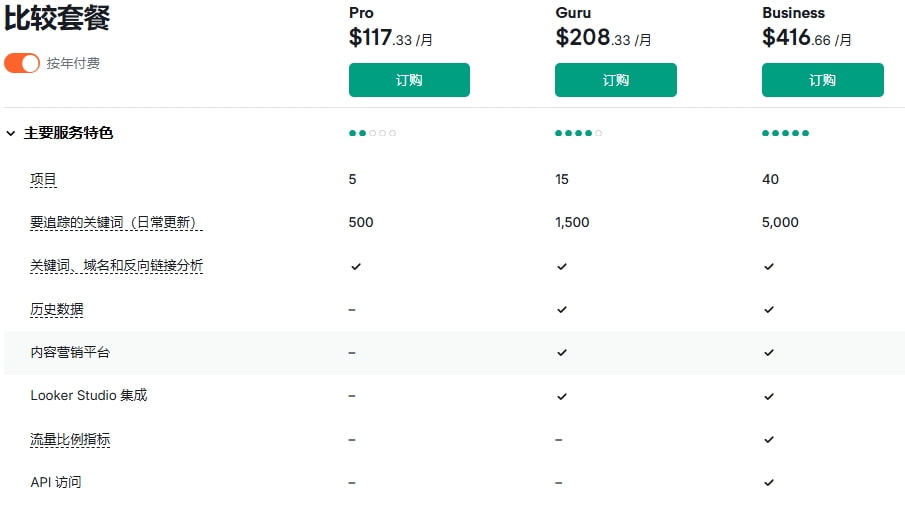Viewport: 905px width, 511px height.
Task: Click the Guru plan rating dots
Action: [x=578, y=133]
